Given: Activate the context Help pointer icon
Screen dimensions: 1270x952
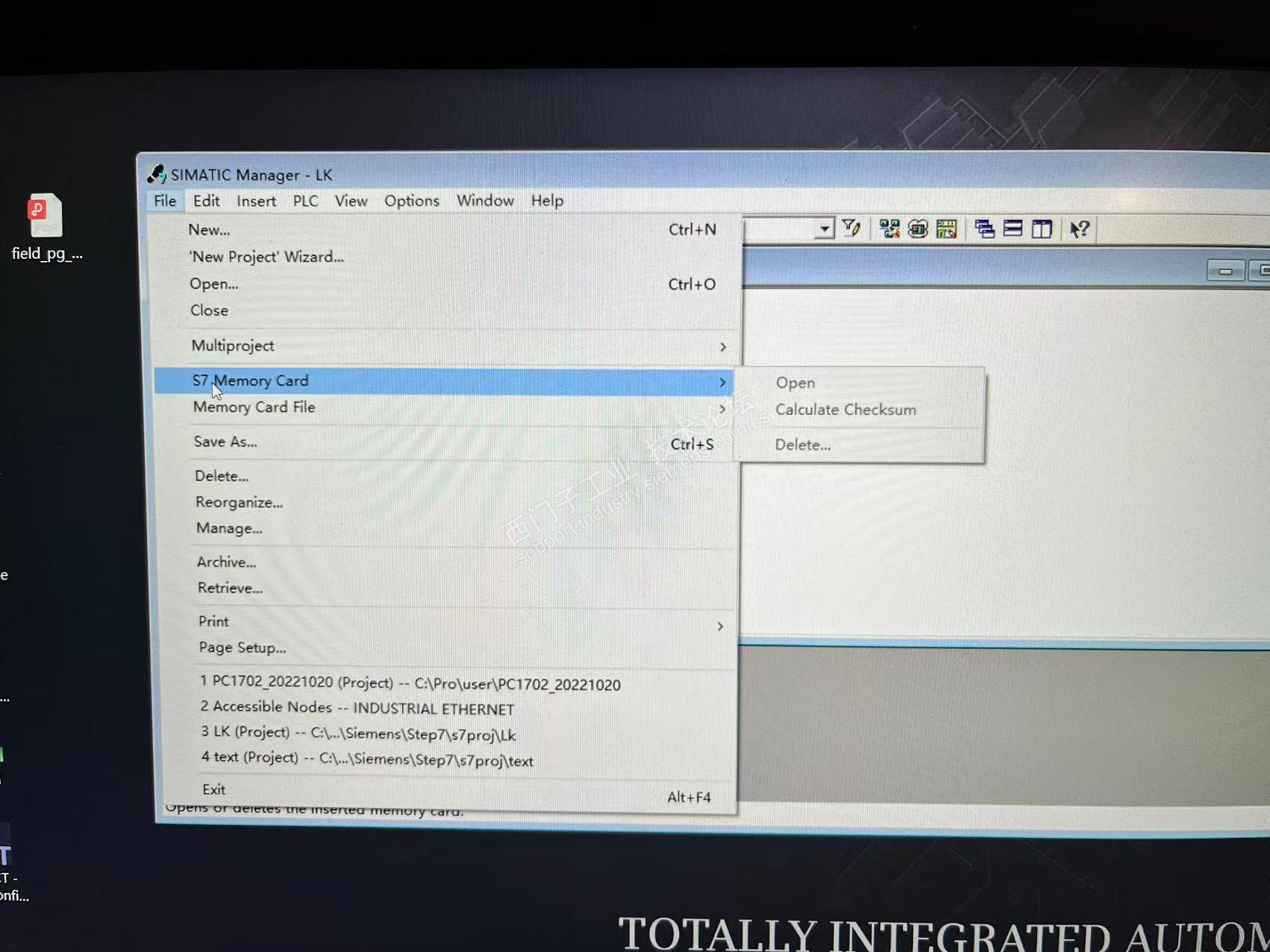Looking at the screenshot, I should (x=1079, y=229).
